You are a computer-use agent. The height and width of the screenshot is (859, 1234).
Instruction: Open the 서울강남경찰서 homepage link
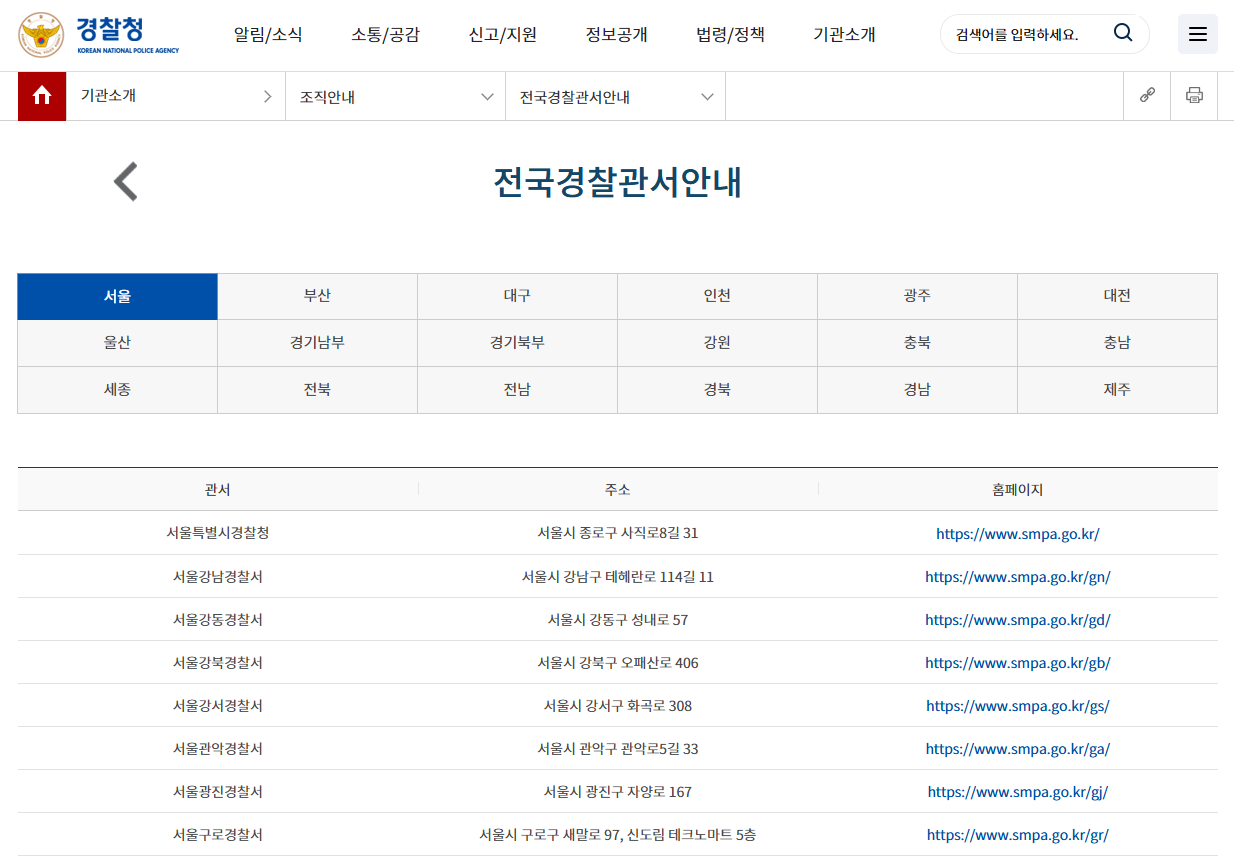1018,576
